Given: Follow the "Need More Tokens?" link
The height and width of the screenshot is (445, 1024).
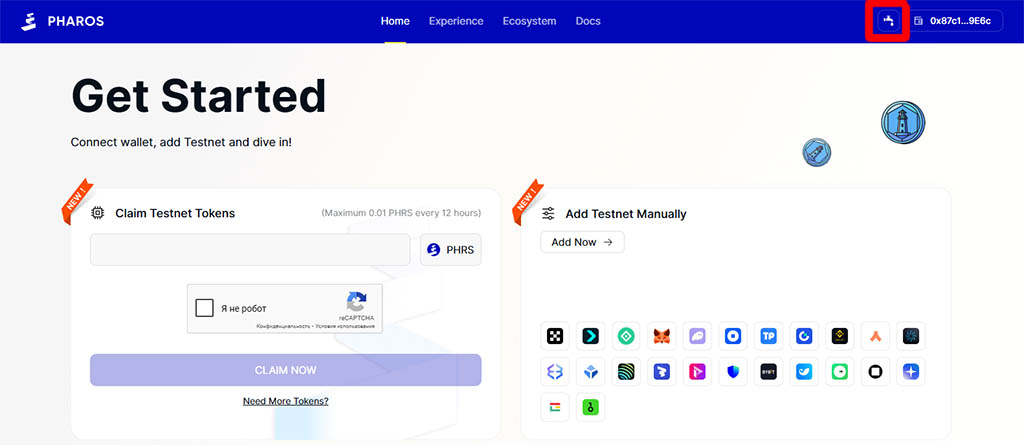Looking at the screenshot, I should pos(285,401).
